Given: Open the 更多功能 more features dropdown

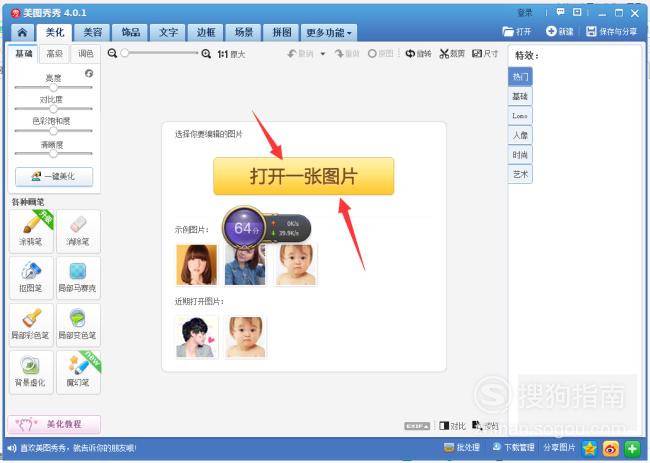Looking at the screenshot, I should (x=329, y=33).
